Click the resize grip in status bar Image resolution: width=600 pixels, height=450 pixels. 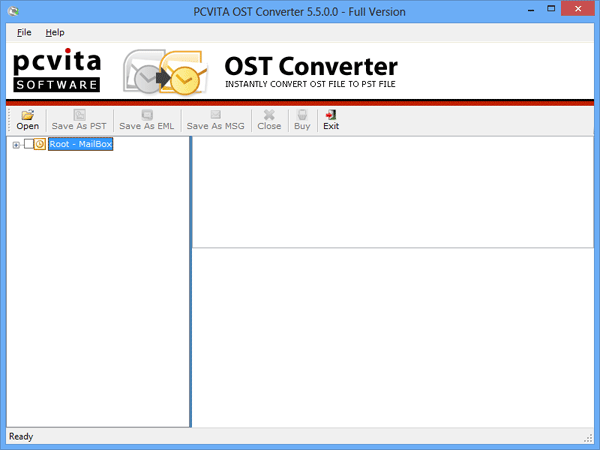point(589,438)
